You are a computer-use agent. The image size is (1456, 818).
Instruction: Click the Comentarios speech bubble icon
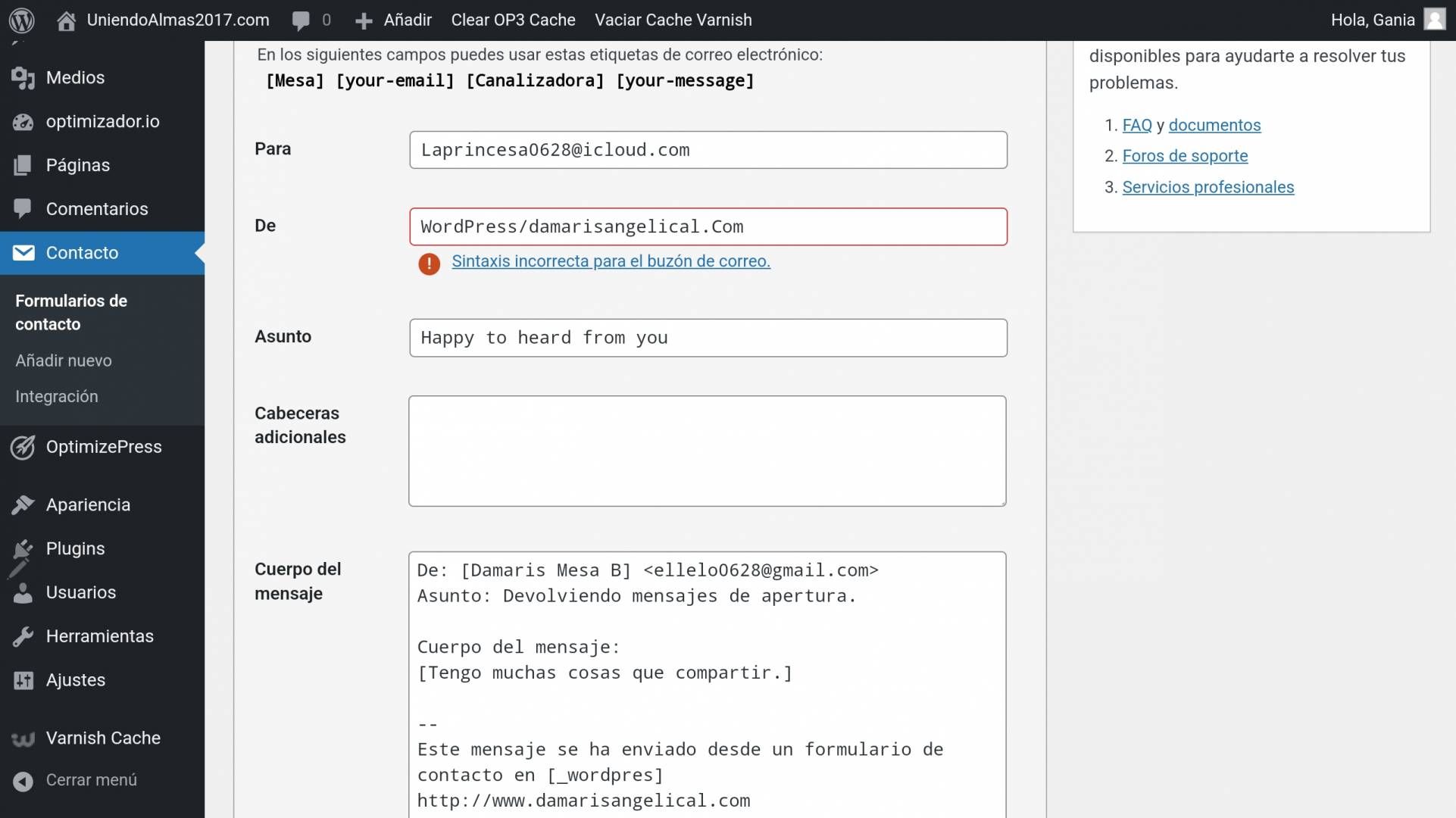pos(23,208)
